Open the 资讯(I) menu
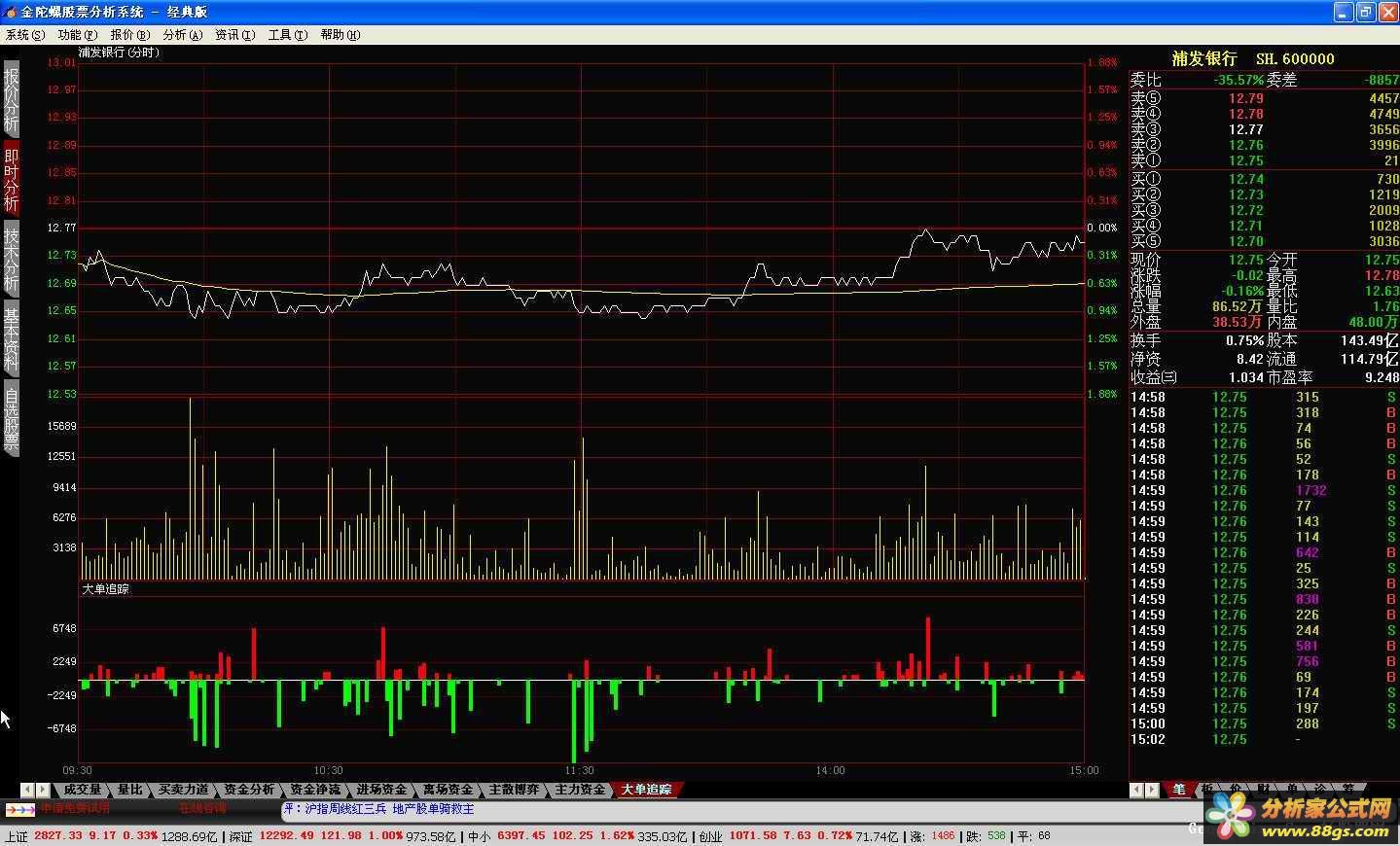This screenshot has height=846, width=1400. tap(235, 34)
